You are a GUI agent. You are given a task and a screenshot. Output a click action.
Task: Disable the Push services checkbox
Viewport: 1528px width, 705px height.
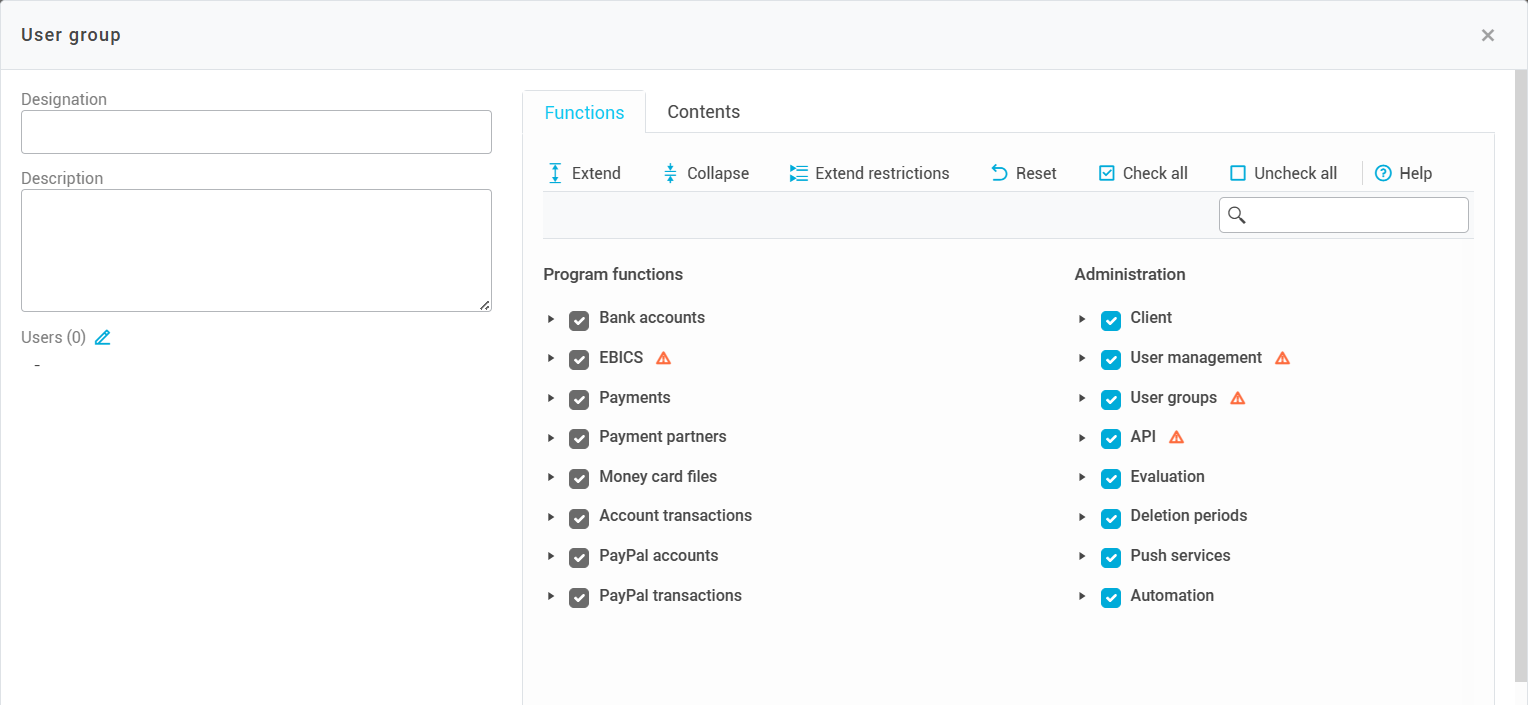coord(1110,557)
